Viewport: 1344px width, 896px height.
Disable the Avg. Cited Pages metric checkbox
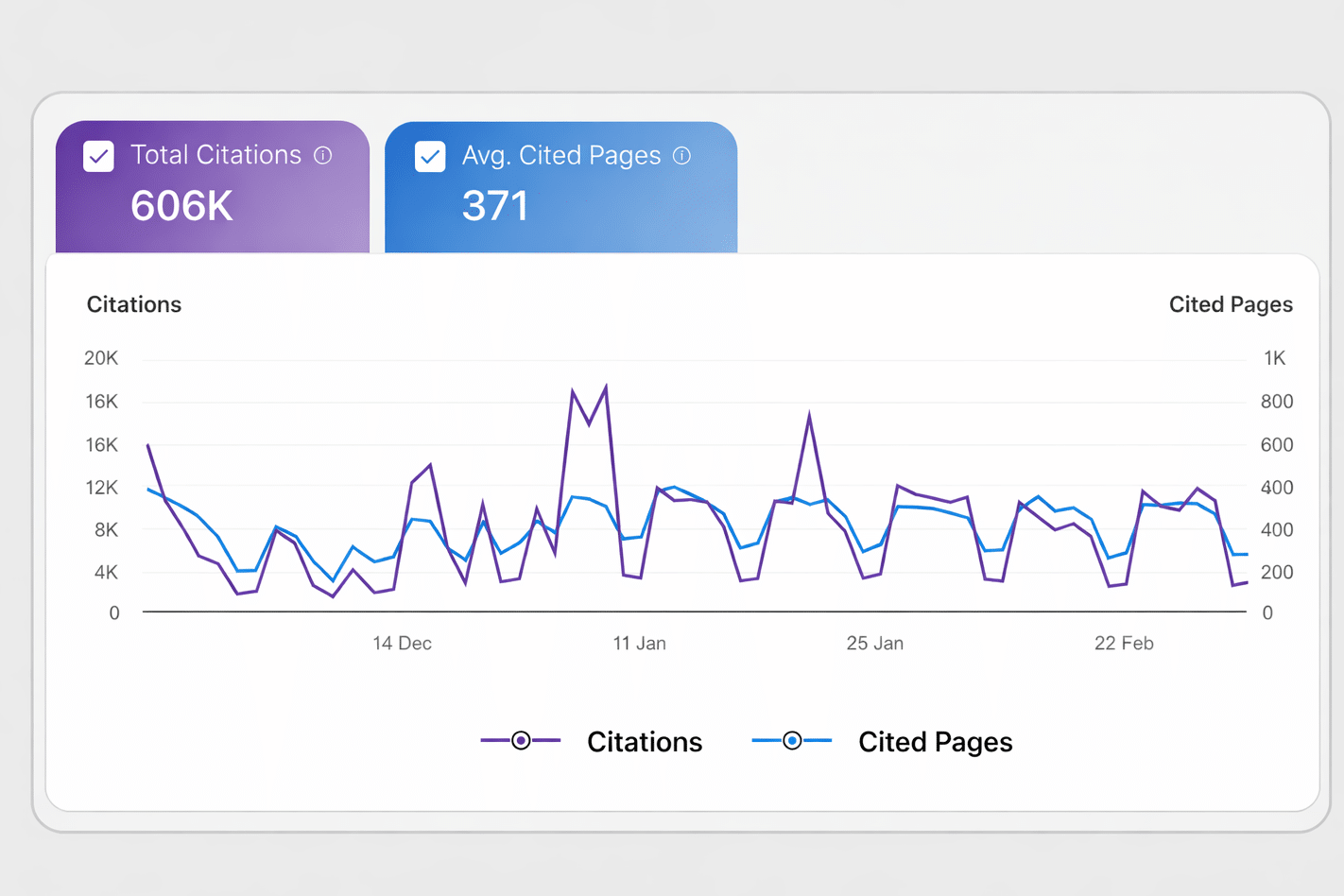[430, 156]
